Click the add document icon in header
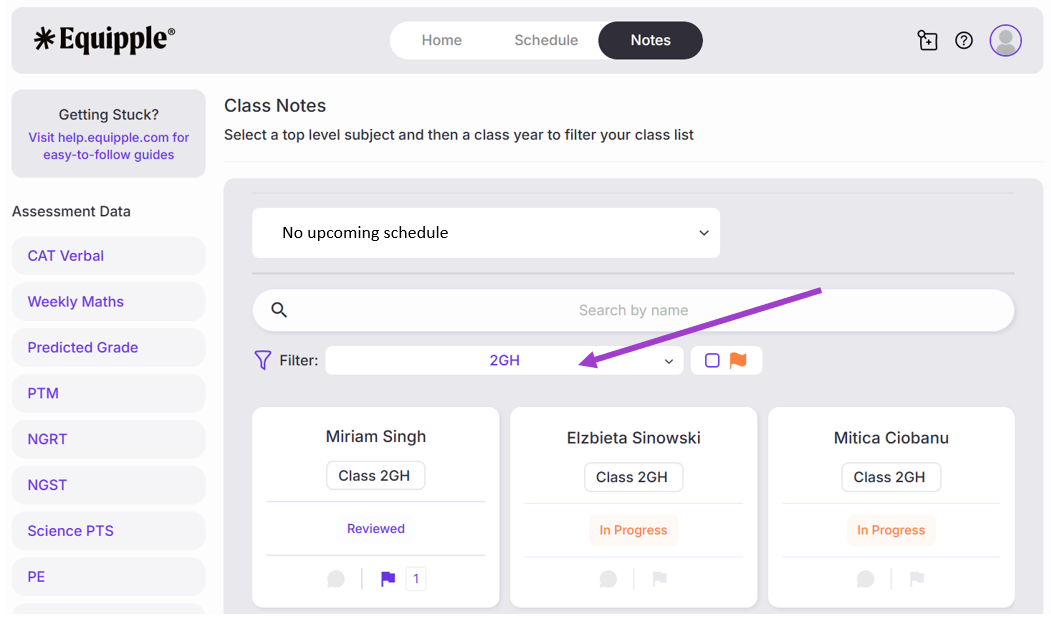This screenshot has height=627, width=1051. click(x=928, y=41)
